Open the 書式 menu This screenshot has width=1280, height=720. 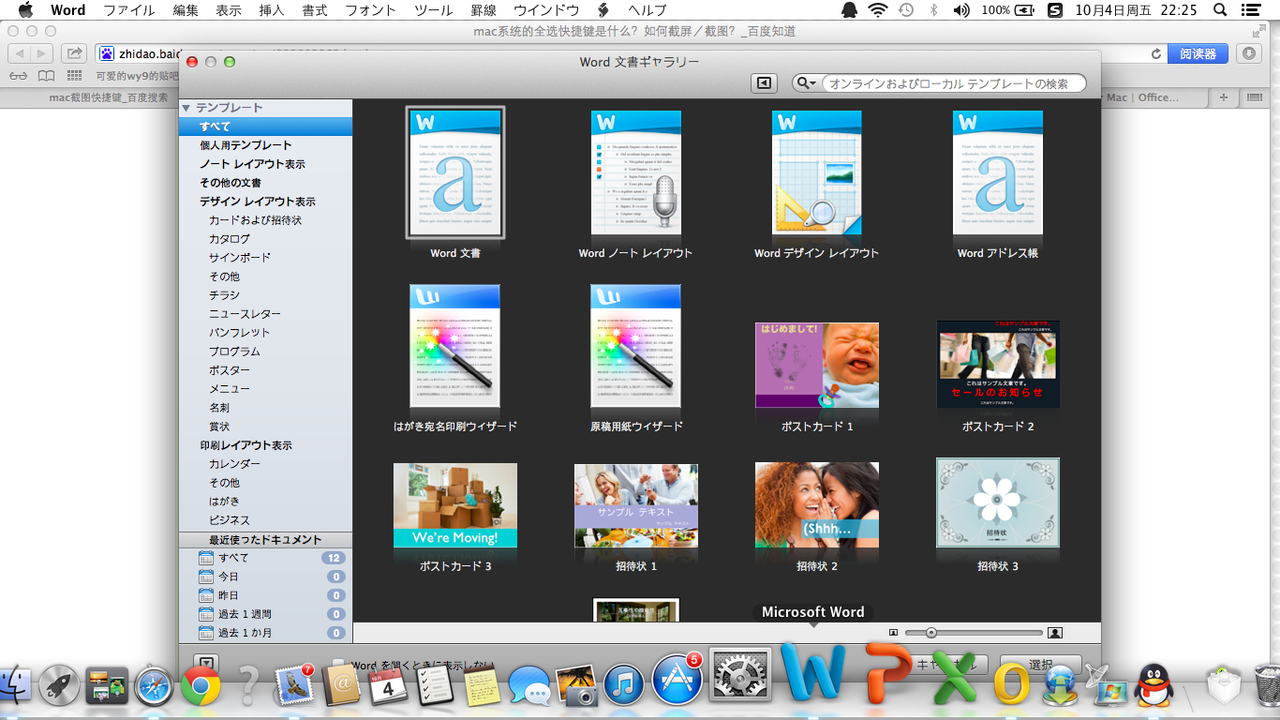(314, 10)
